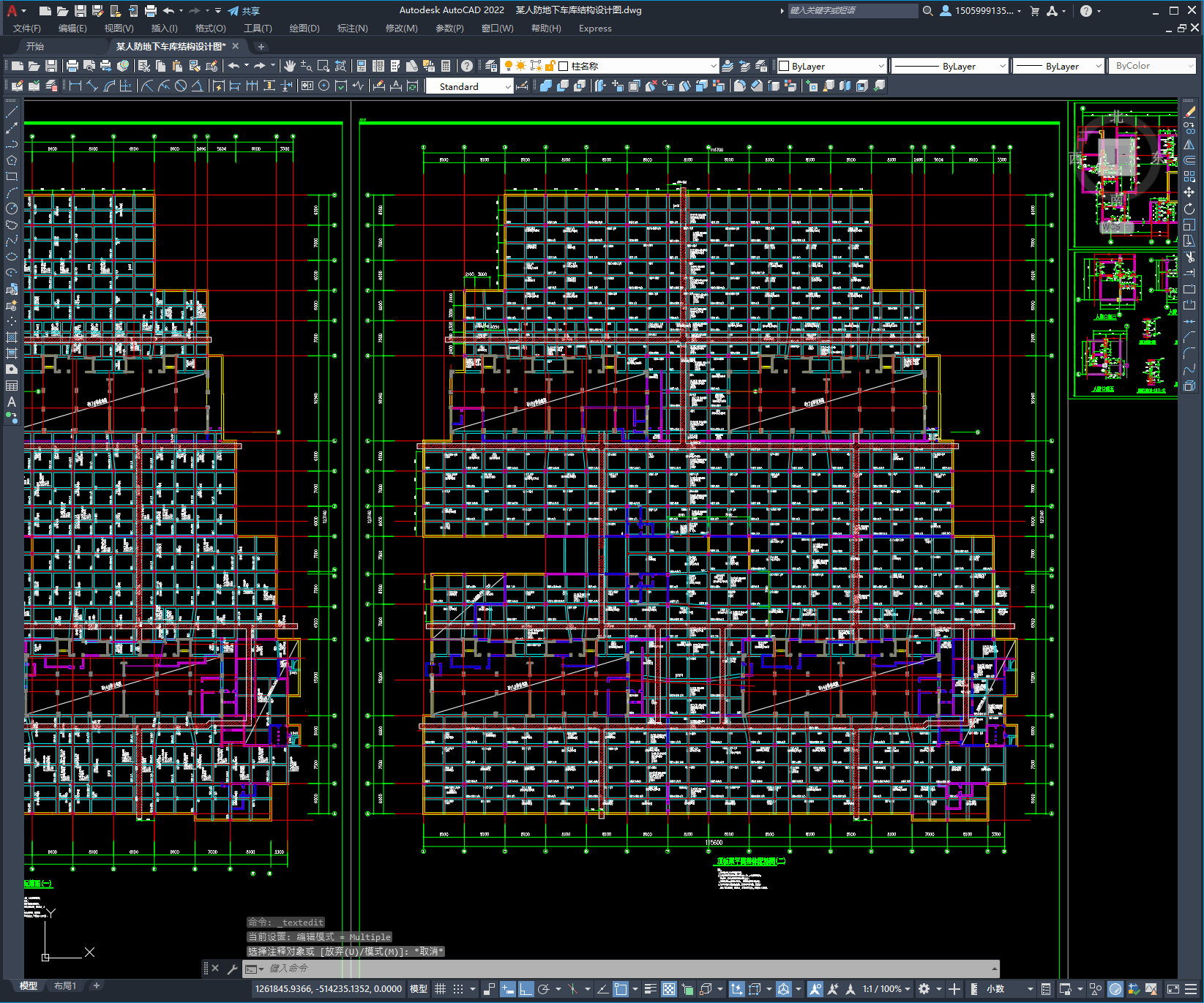1204x1003 pixels.
Task: Click the Help question mark toolbar icon
Action: point(467,66)
